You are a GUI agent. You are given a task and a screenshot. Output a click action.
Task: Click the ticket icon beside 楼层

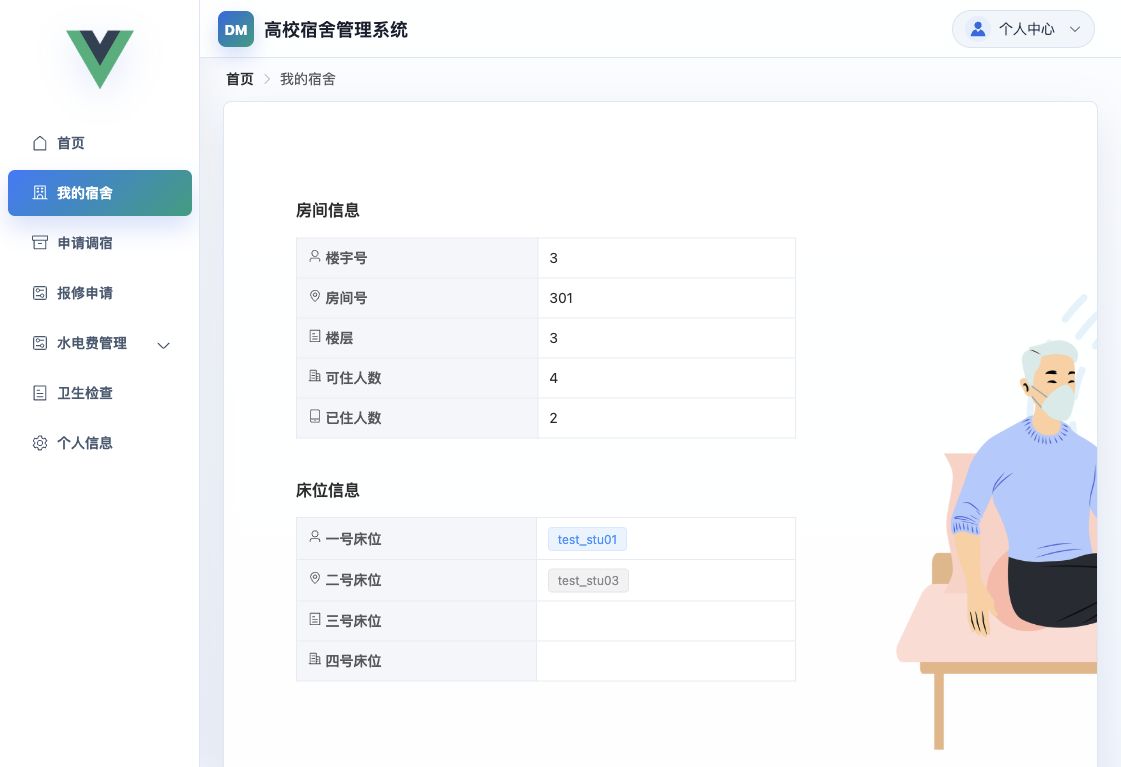(x=315, y=336)
